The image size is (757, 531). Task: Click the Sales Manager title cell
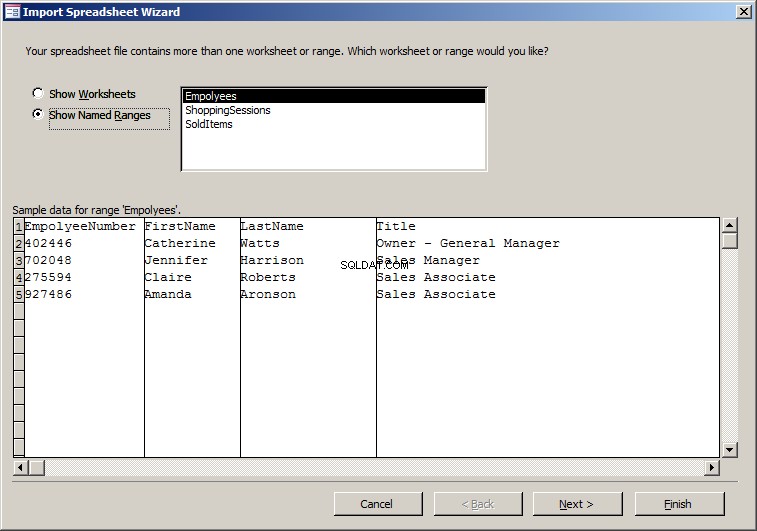(548, 260)
